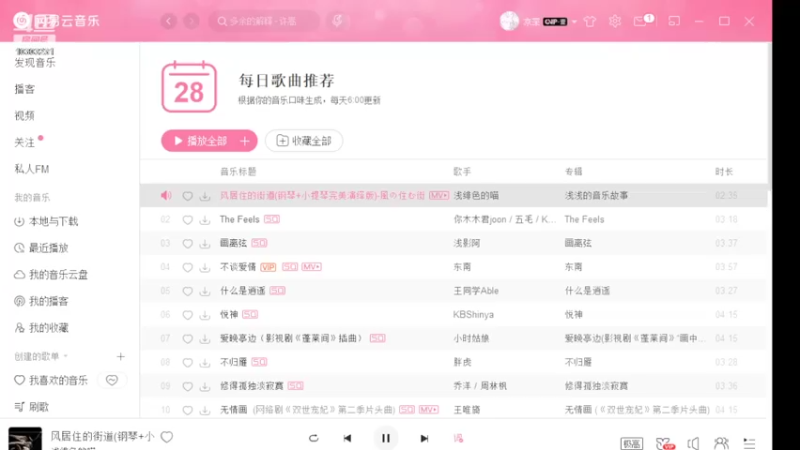The width and height of the screenshot is (800, 450).
Task: Open the playlist queue icon
Action: coord(749,443)
